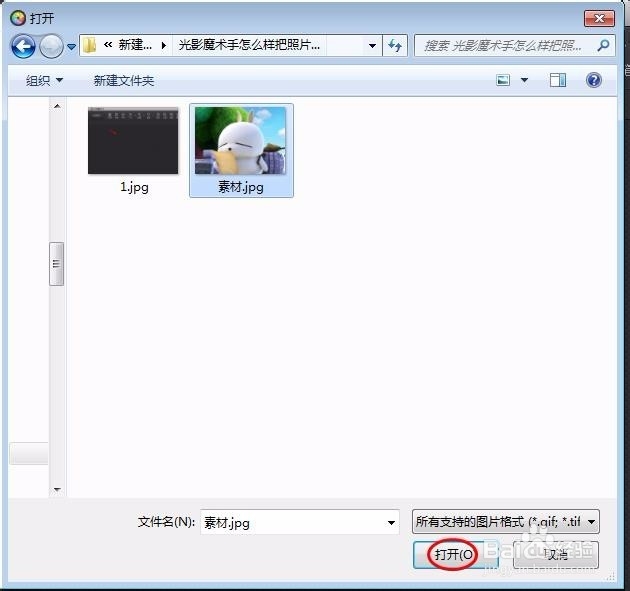
Task: Open the 组织 menu
Action: [44, 80]
